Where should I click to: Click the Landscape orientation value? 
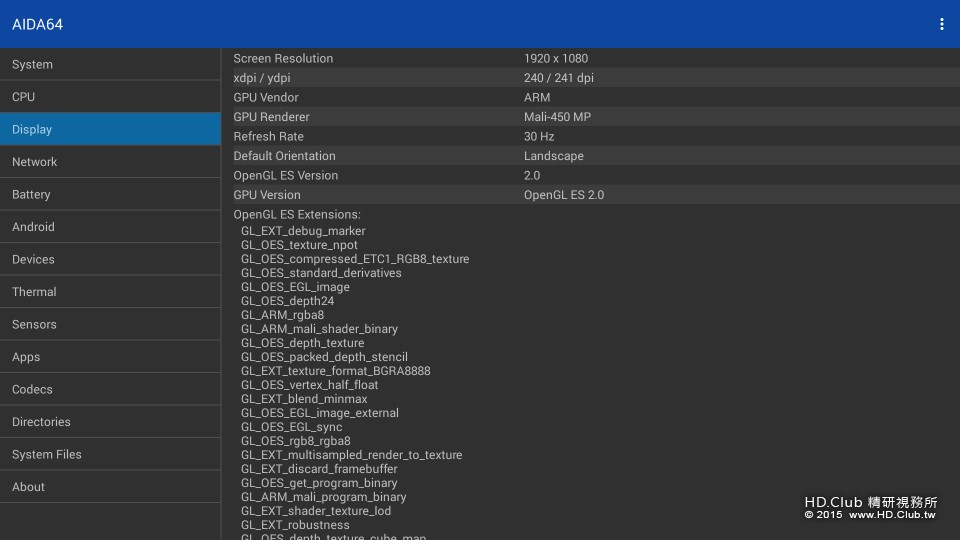553,156
